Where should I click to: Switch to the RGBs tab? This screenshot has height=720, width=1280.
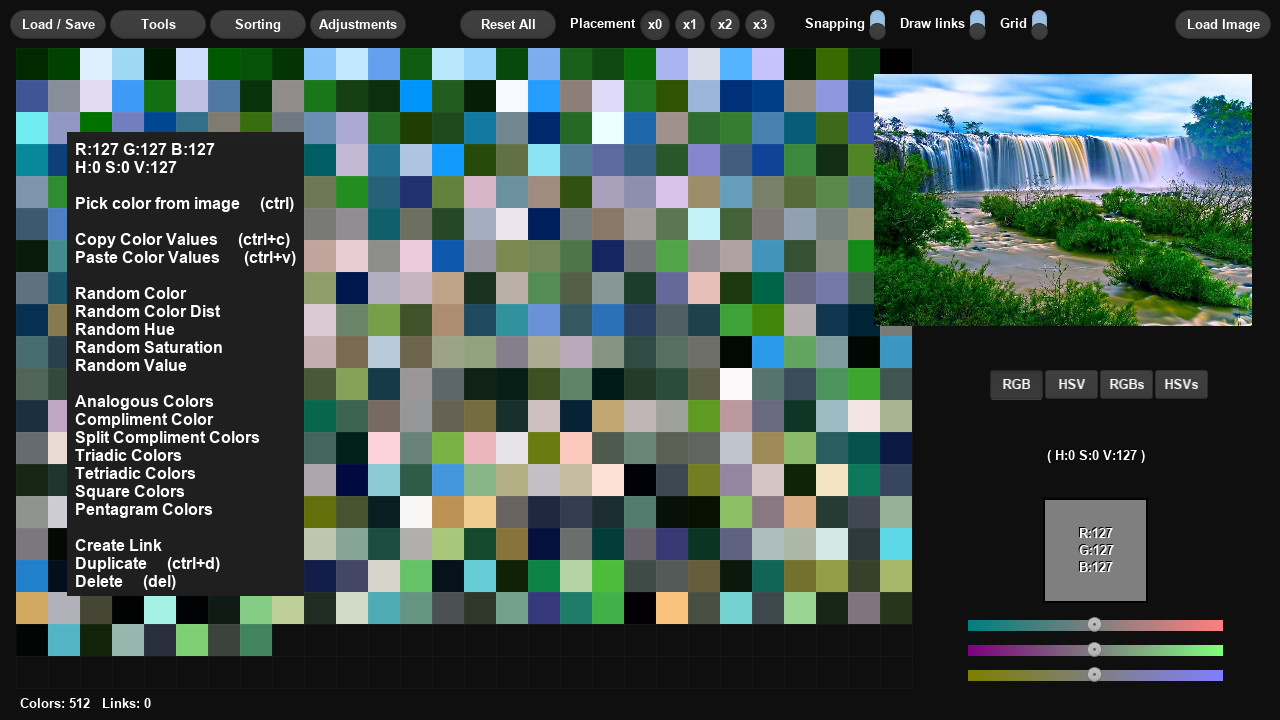tap(1126, 384)
